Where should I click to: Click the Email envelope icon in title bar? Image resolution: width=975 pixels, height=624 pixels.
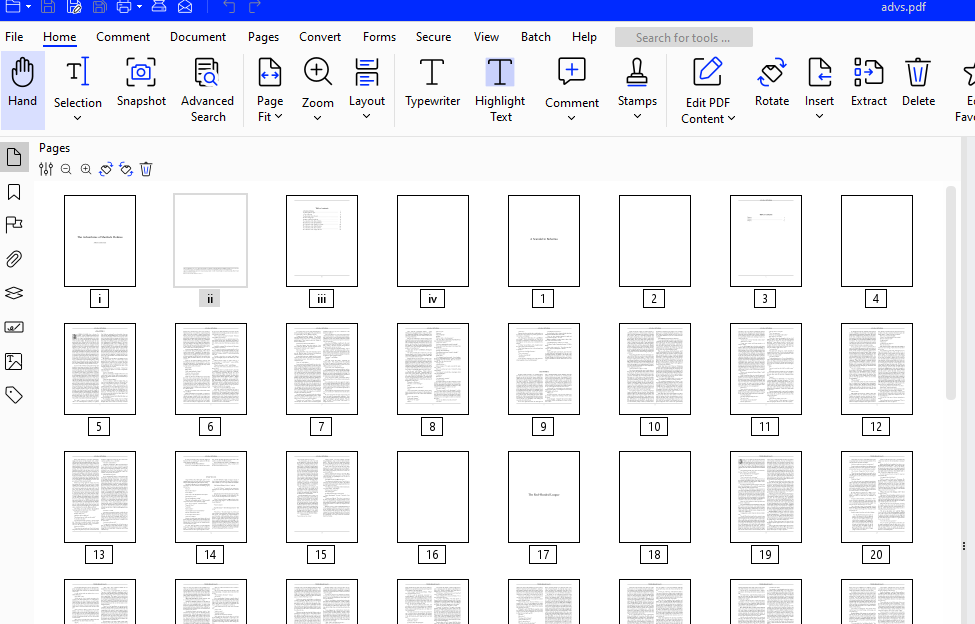pyautogui.click(x=185, y=7)
